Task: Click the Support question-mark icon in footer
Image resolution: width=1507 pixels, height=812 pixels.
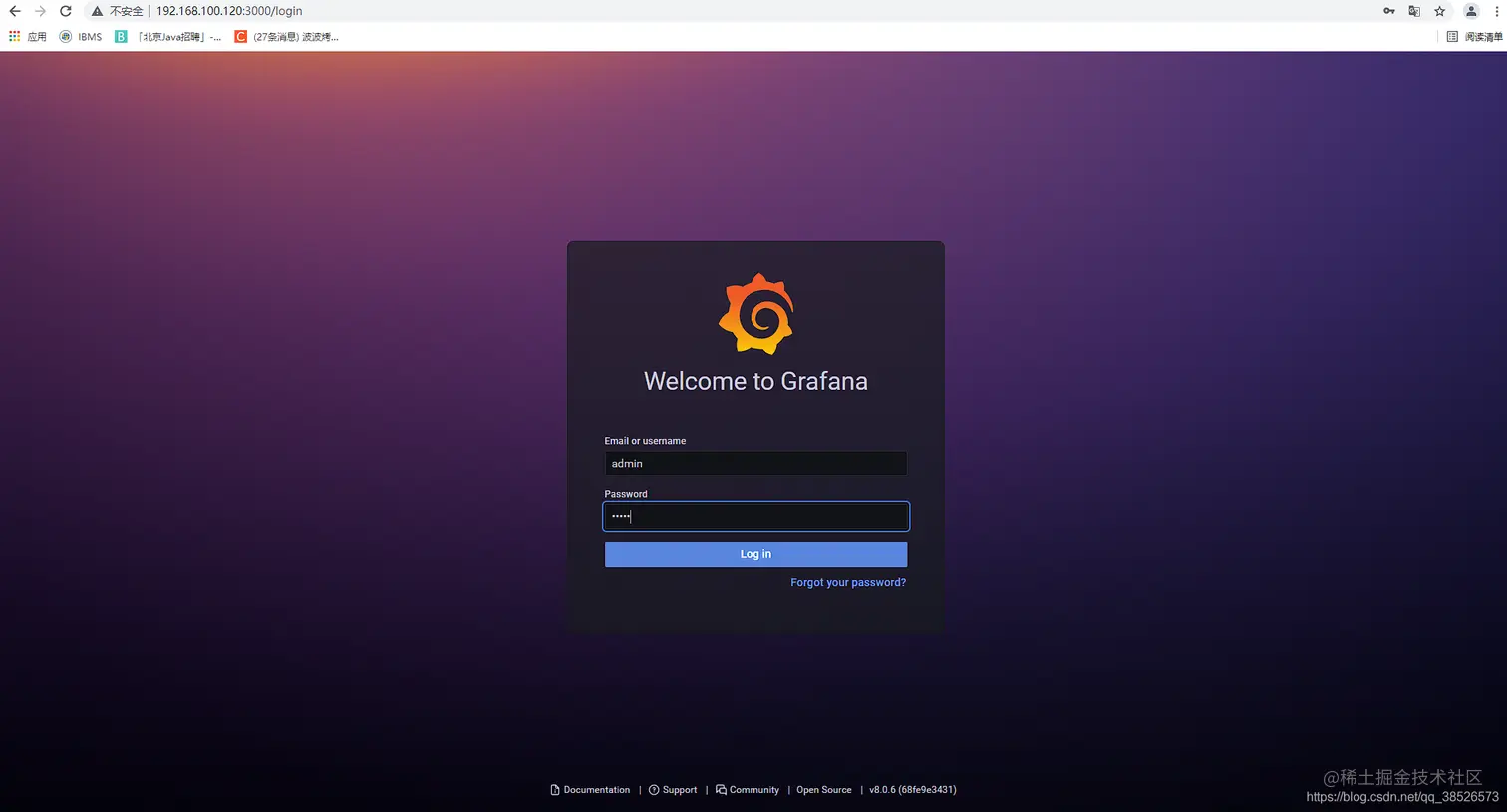Action: coord(654,790)
